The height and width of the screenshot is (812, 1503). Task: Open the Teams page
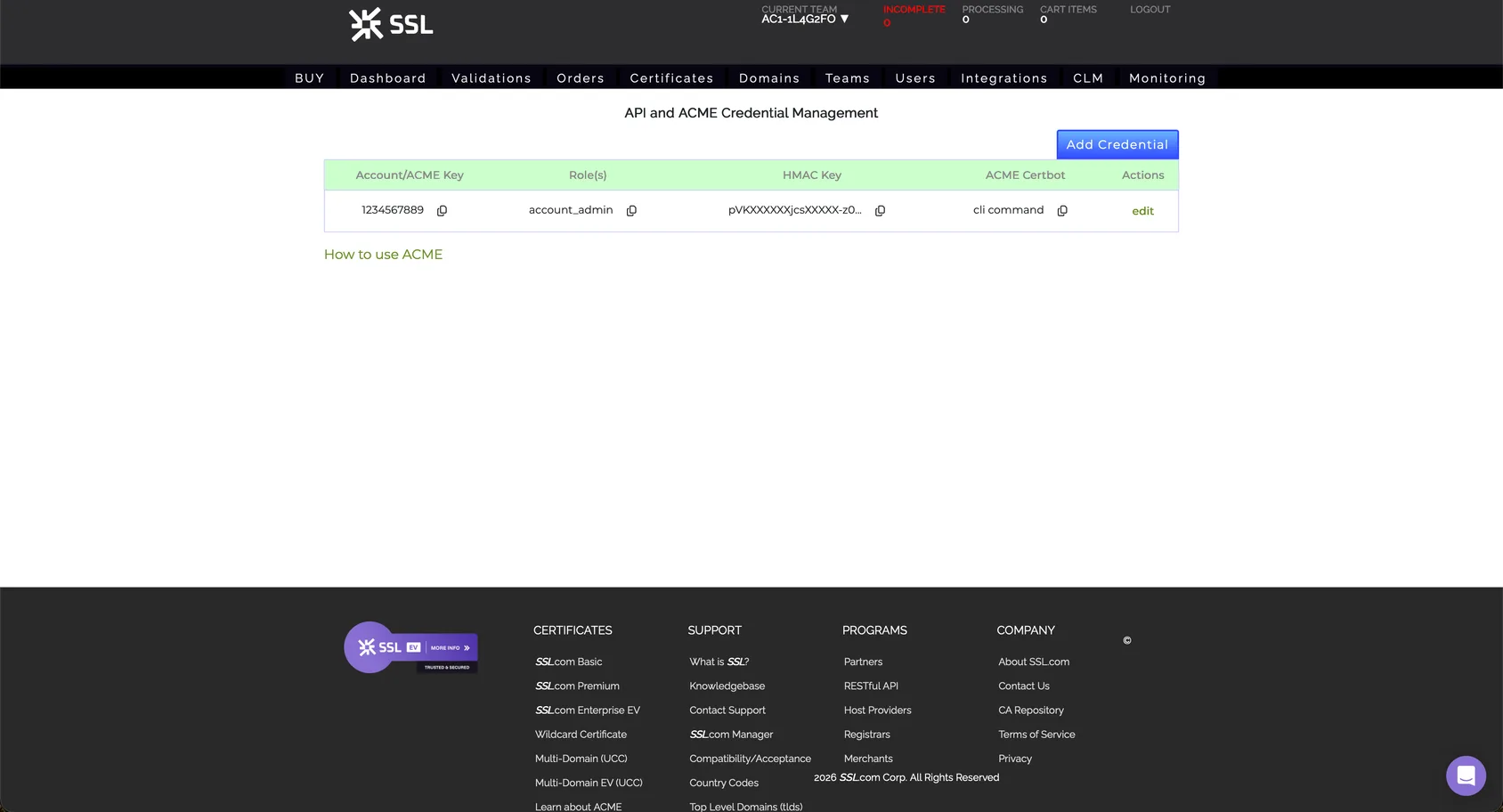click(848, 78)
